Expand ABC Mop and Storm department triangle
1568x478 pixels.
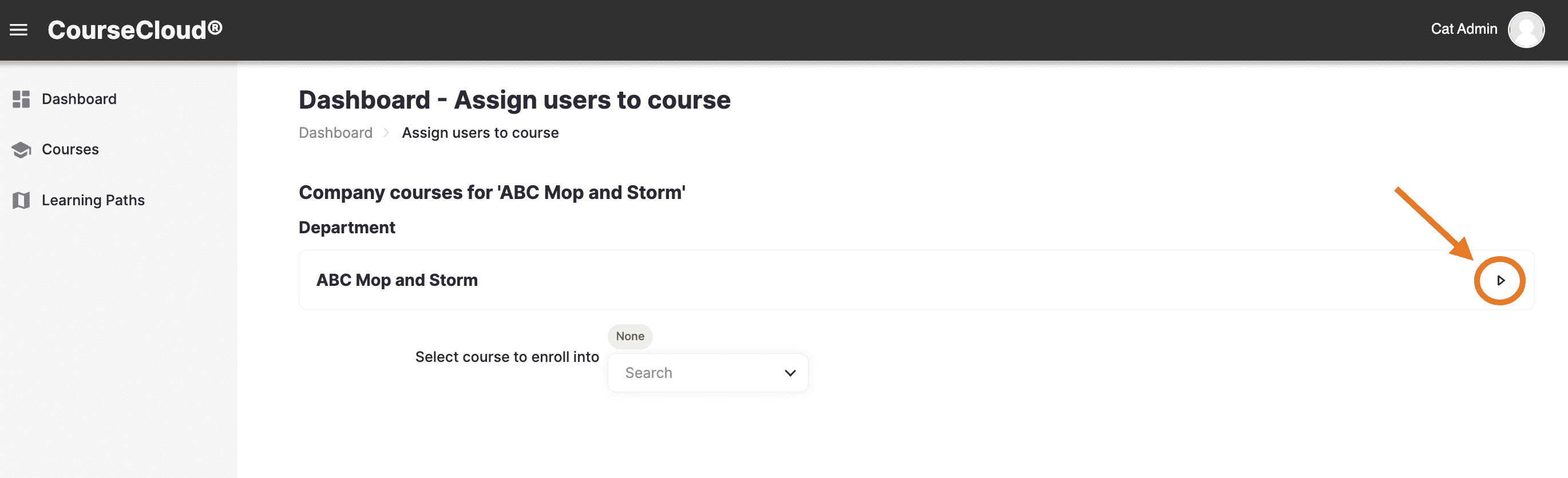pyautogui.click(x=1500, y=280)
